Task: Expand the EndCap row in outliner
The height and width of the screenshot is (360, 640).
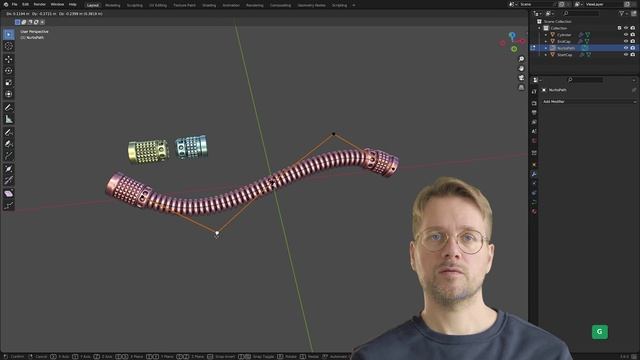Action: pyautogui.click(x=546, y=42)
